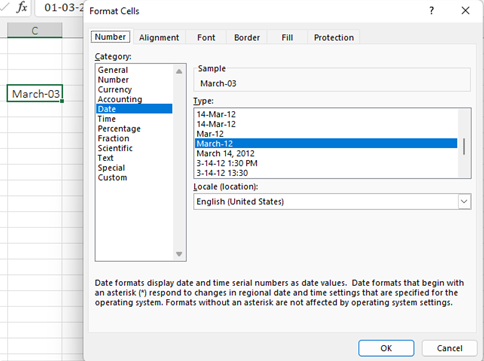
Task: Click the cell showing March-03
Action: [35, 94]
